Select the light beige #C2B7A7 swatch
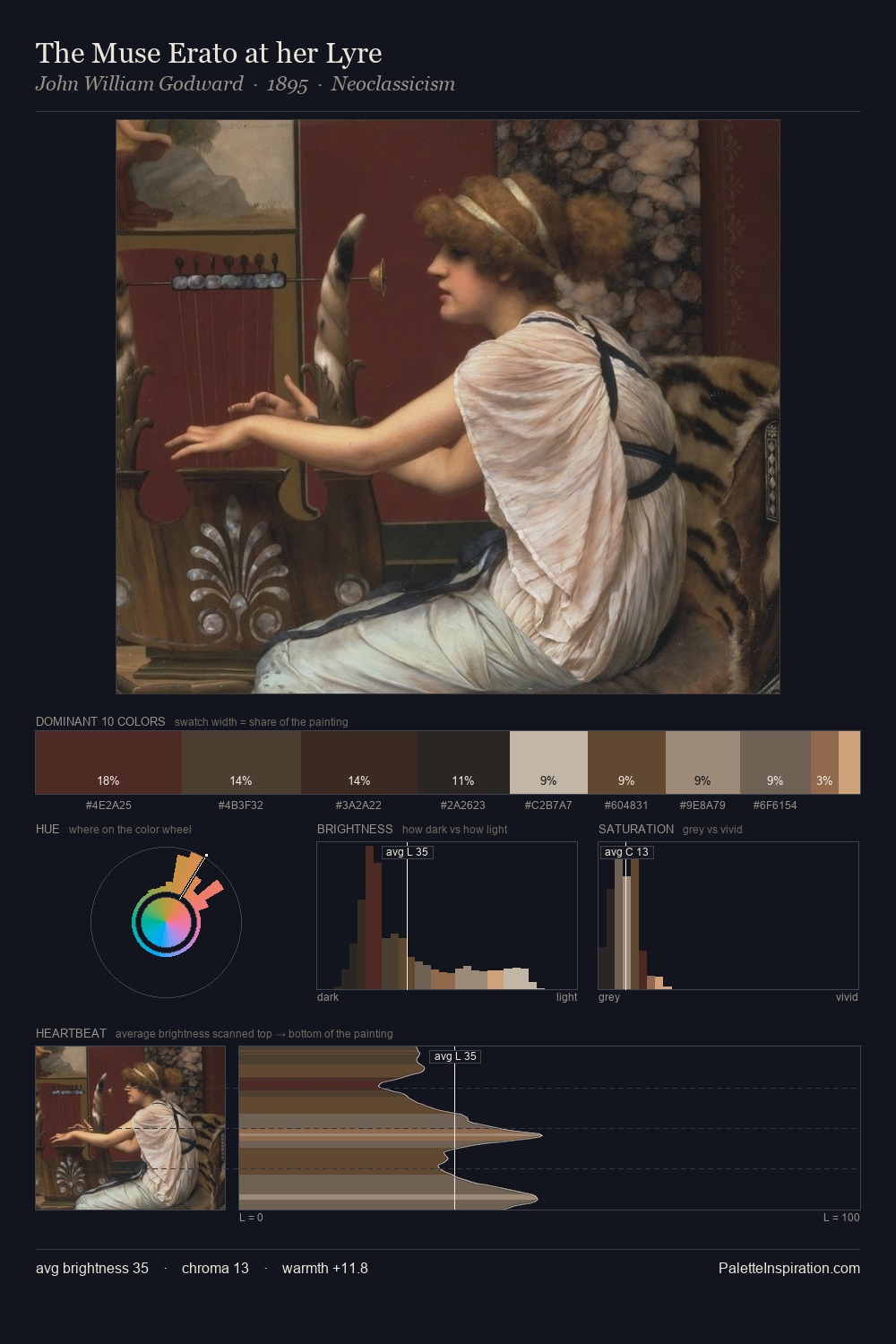 click(548, 762)
